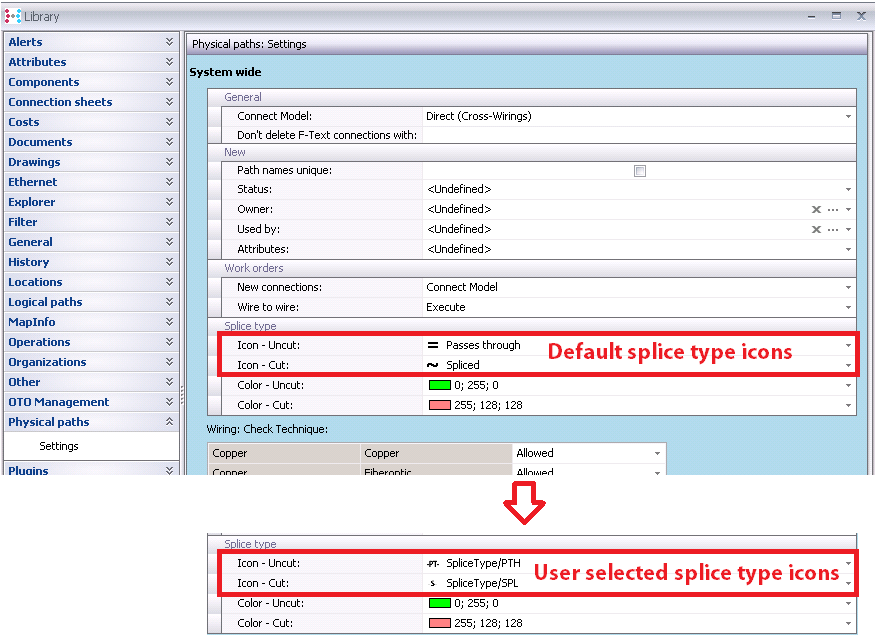The height and width of the screenshot is (635, 877).
Task: Open the top Color - Cut dropdown arrow
Action: [x=848, y=406]
